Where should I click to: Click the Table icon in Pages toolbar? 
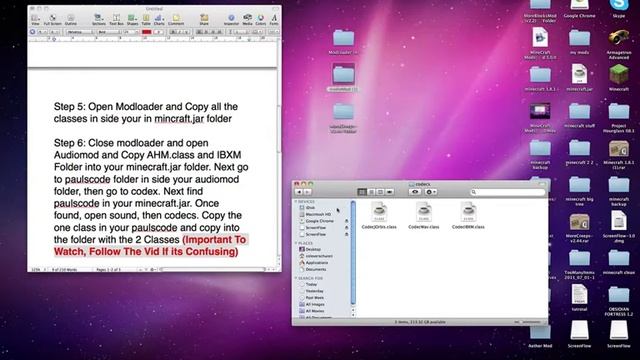[146, 19]
